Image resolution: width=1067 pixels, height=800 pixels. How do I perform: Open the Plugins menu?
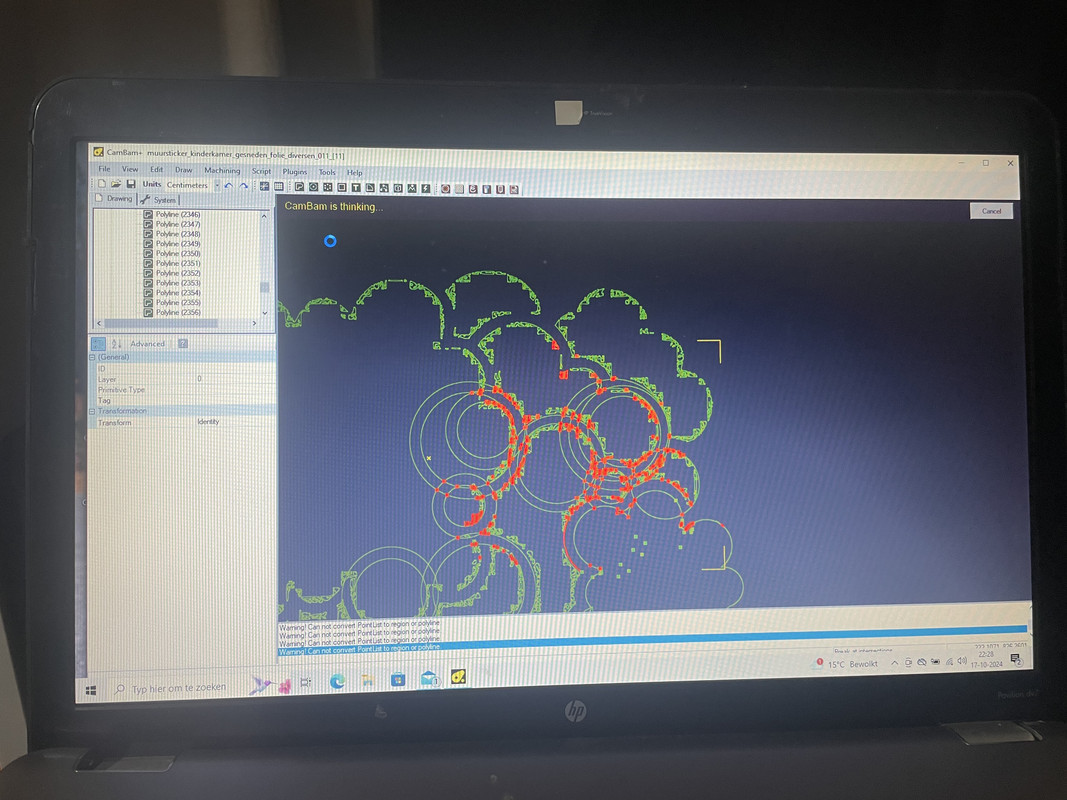[295, 172]
